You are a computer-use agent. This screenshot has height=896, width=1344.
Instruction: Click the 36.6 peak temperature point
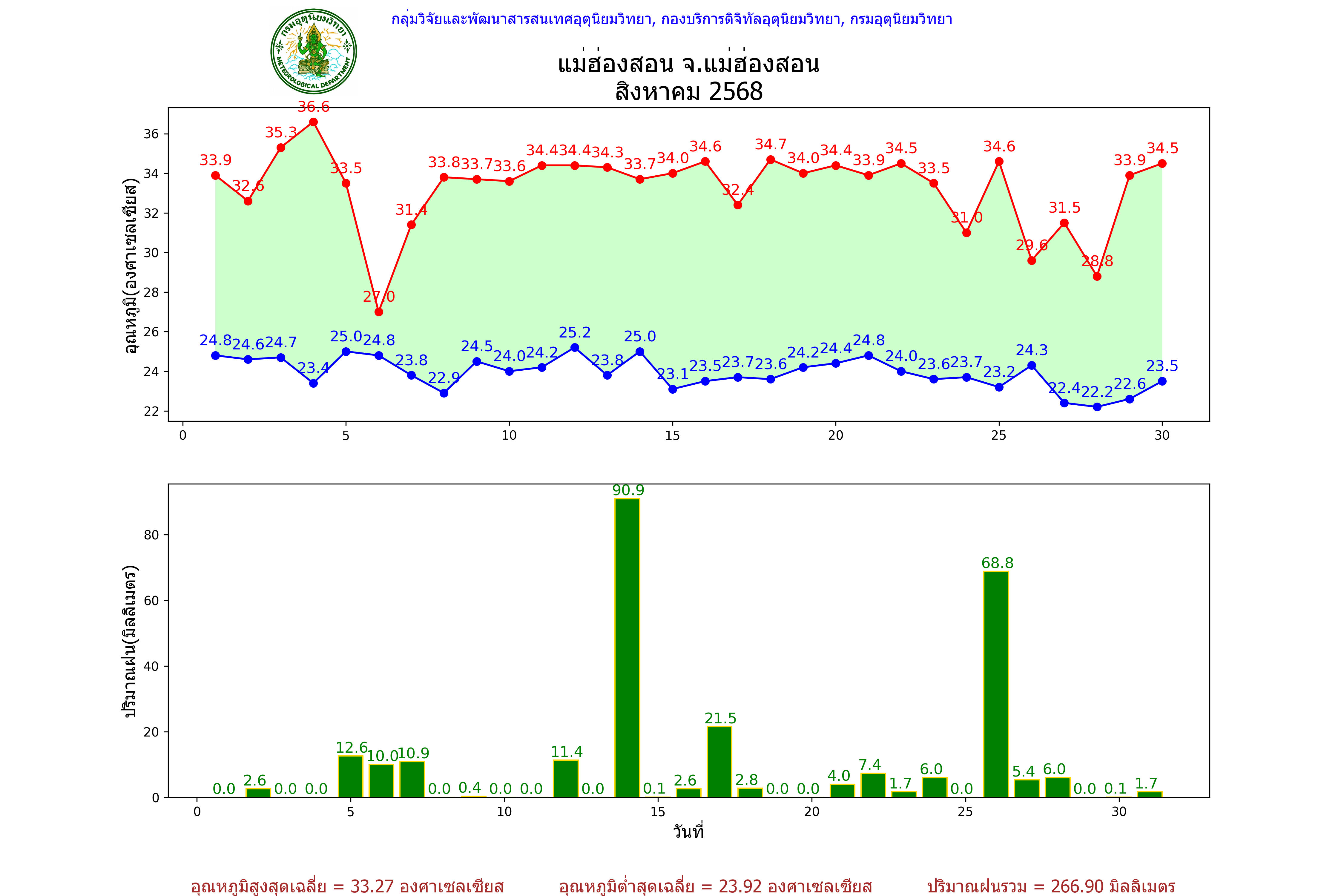click(313, 122)
